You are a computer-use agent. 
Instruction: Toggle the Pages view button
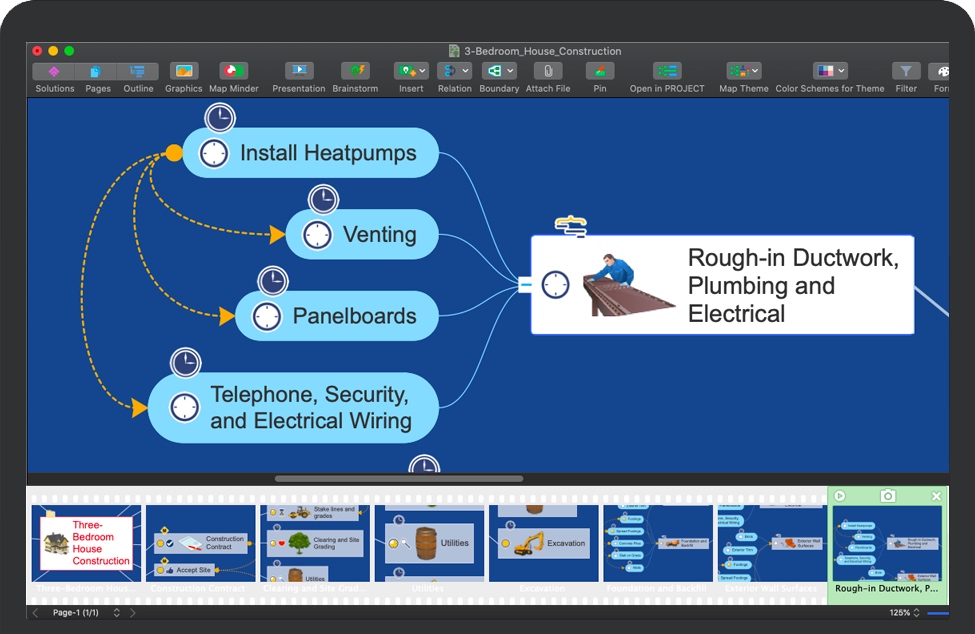pos(97,72)
